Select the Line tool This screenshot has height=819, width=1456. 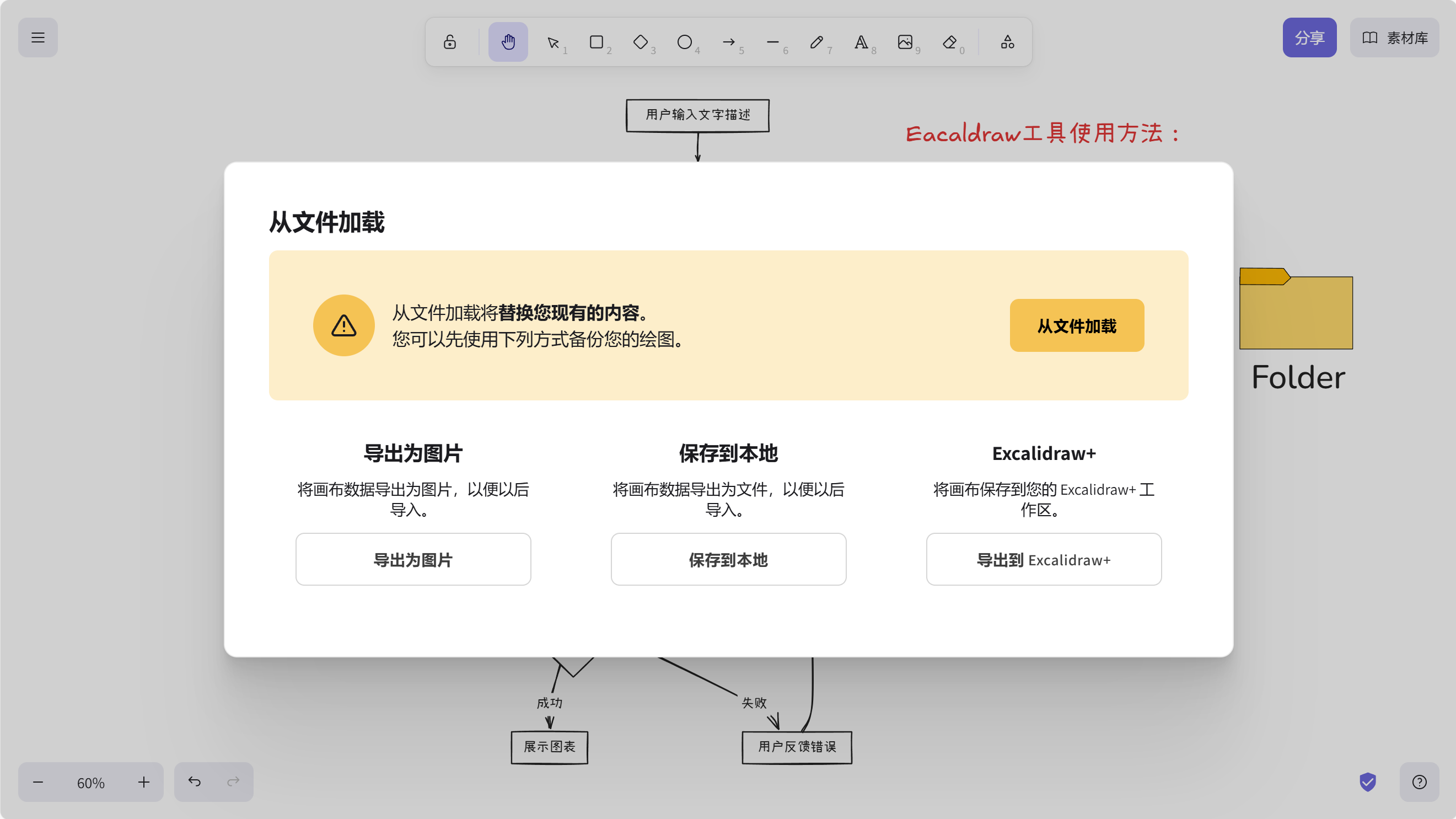773,41
